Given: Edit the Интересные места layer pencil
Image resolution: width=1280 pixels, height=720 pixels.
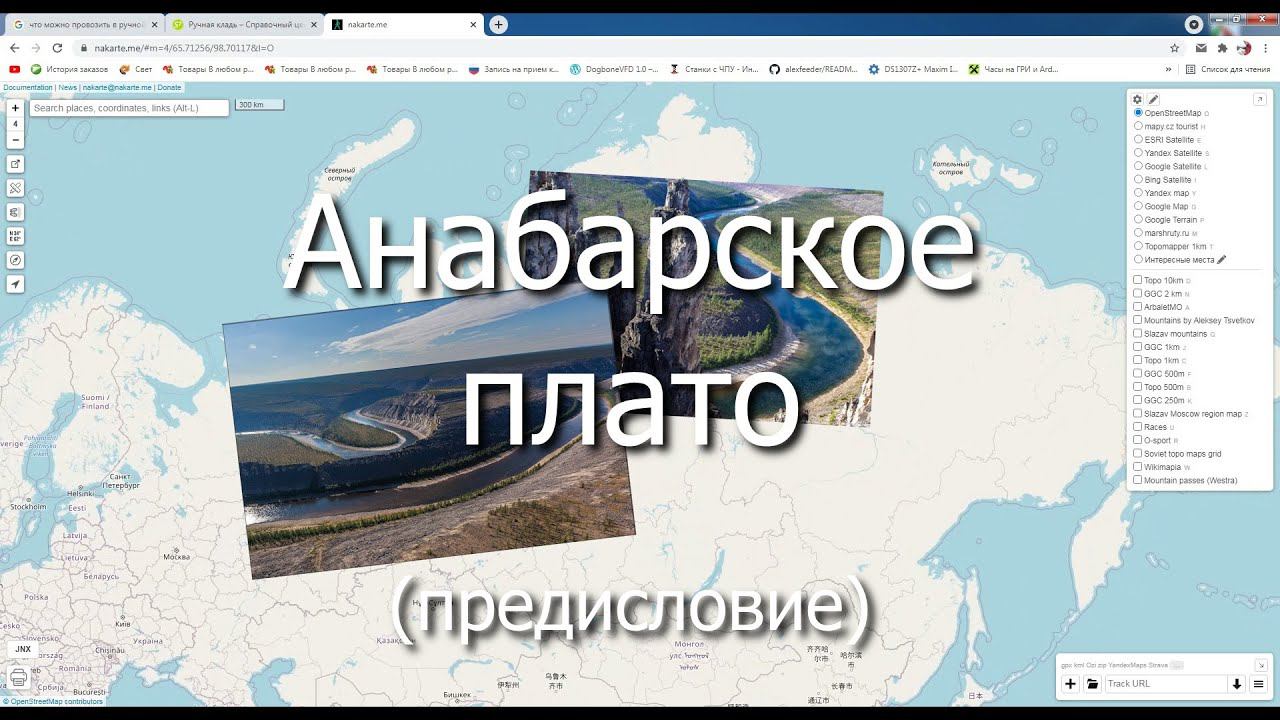Looking at the screenshot, I should point(1222,260).
